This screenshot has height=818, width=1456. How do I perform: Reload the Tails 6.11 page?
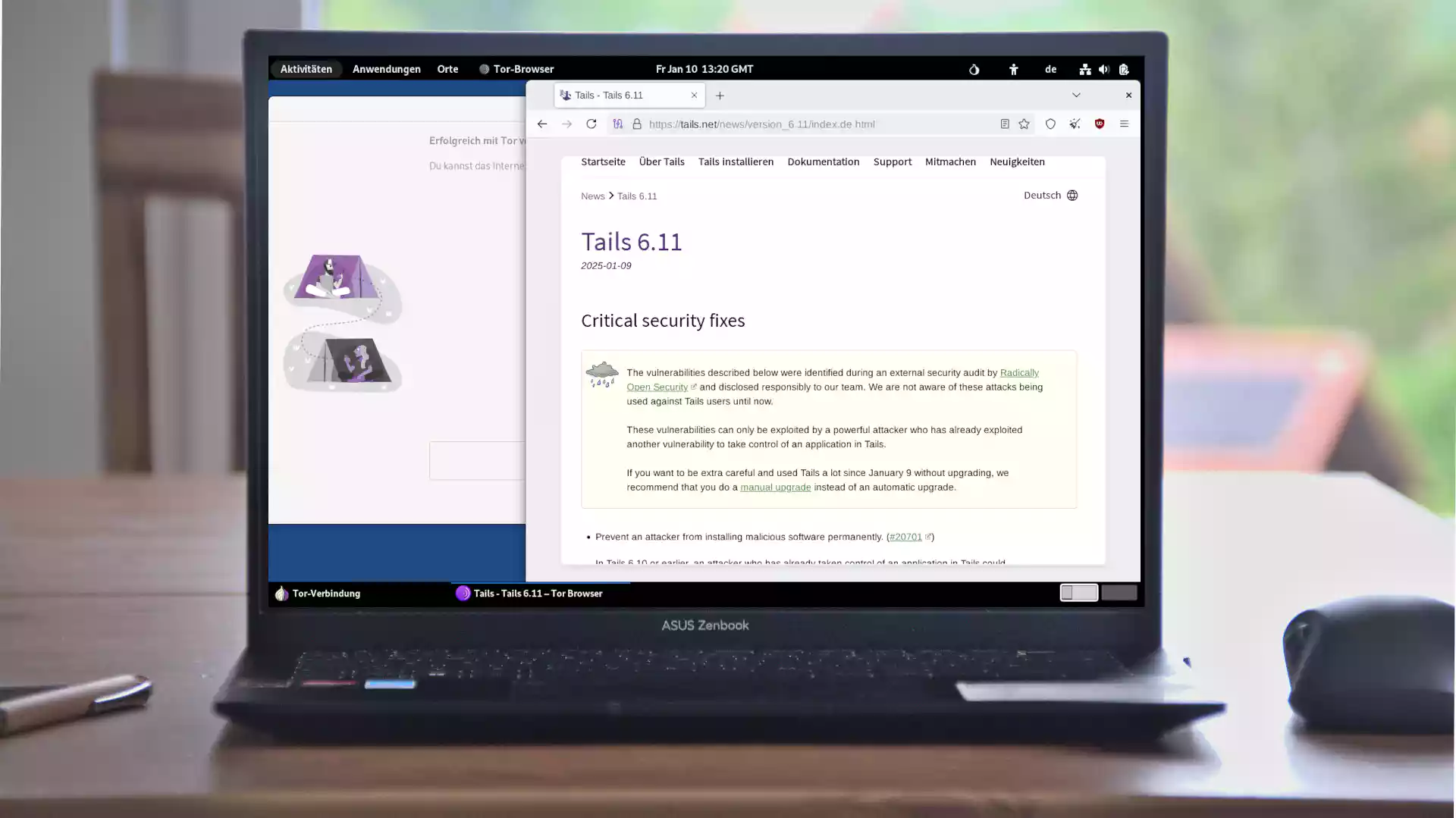591,124
